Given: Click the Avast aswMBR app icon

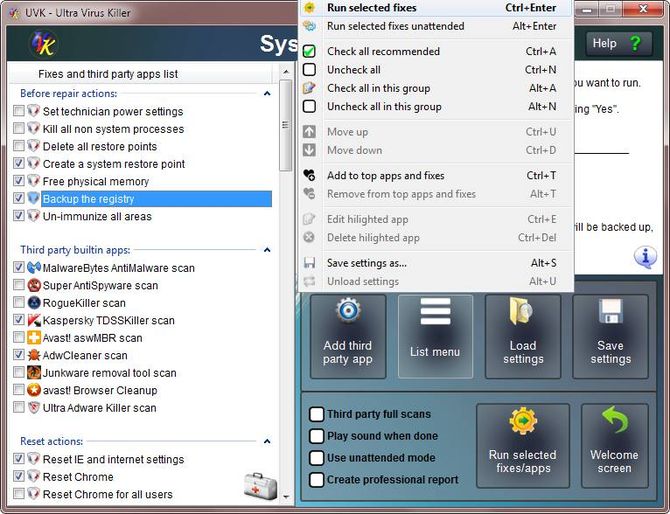Looking at the screenshot, I should tap(34, 338).
